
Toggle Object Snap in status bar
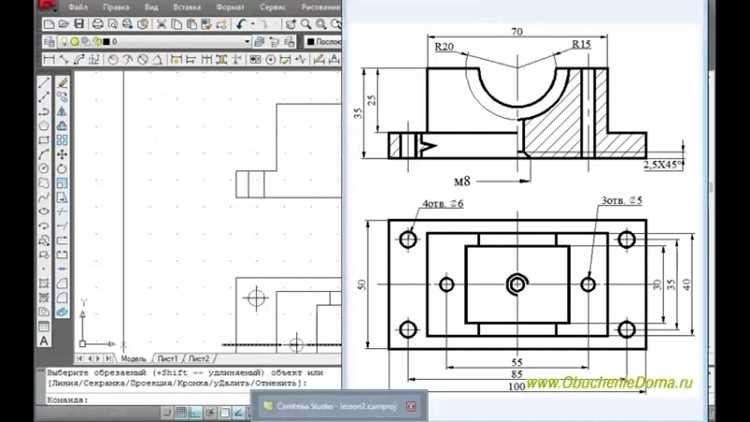coord(224,412)
